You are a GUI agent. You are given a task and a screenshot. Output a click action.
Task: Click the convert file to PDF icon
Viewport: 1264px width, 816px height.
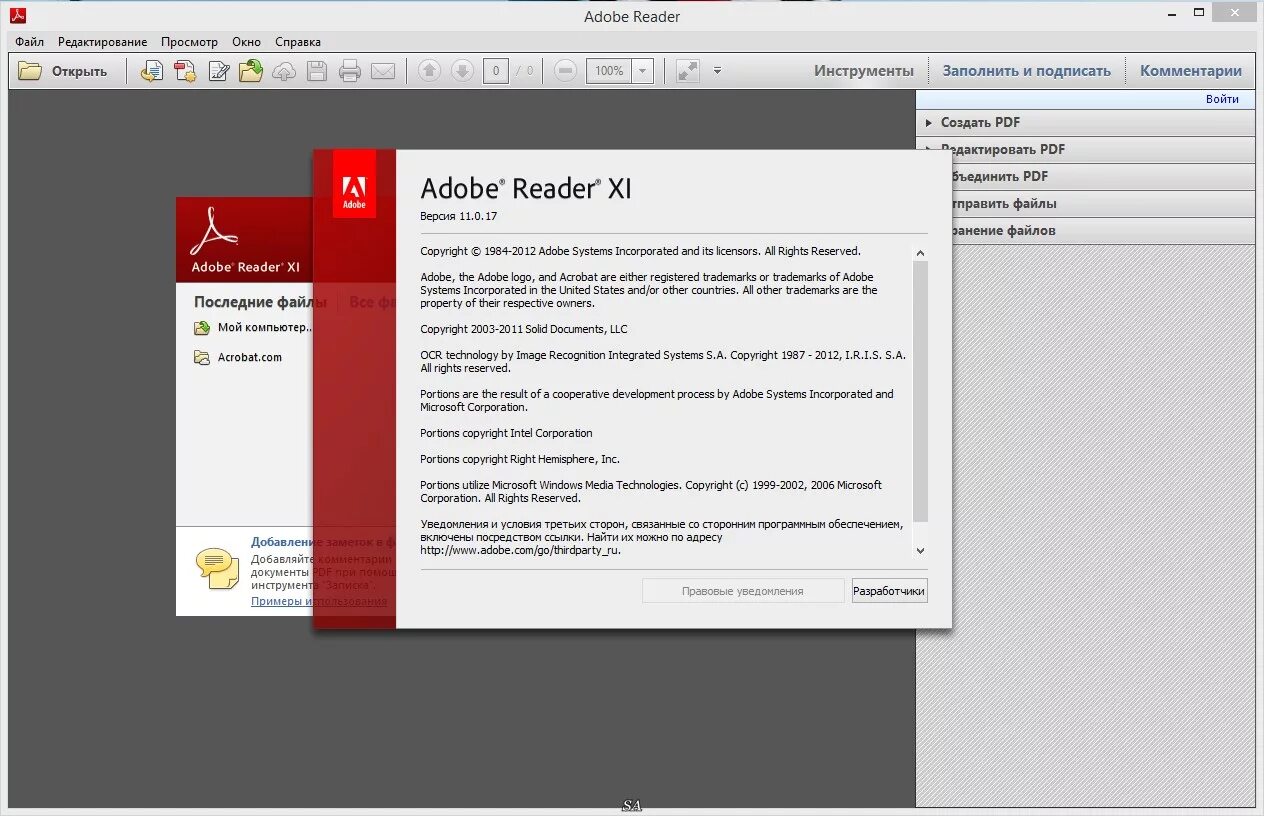point(152,71)
